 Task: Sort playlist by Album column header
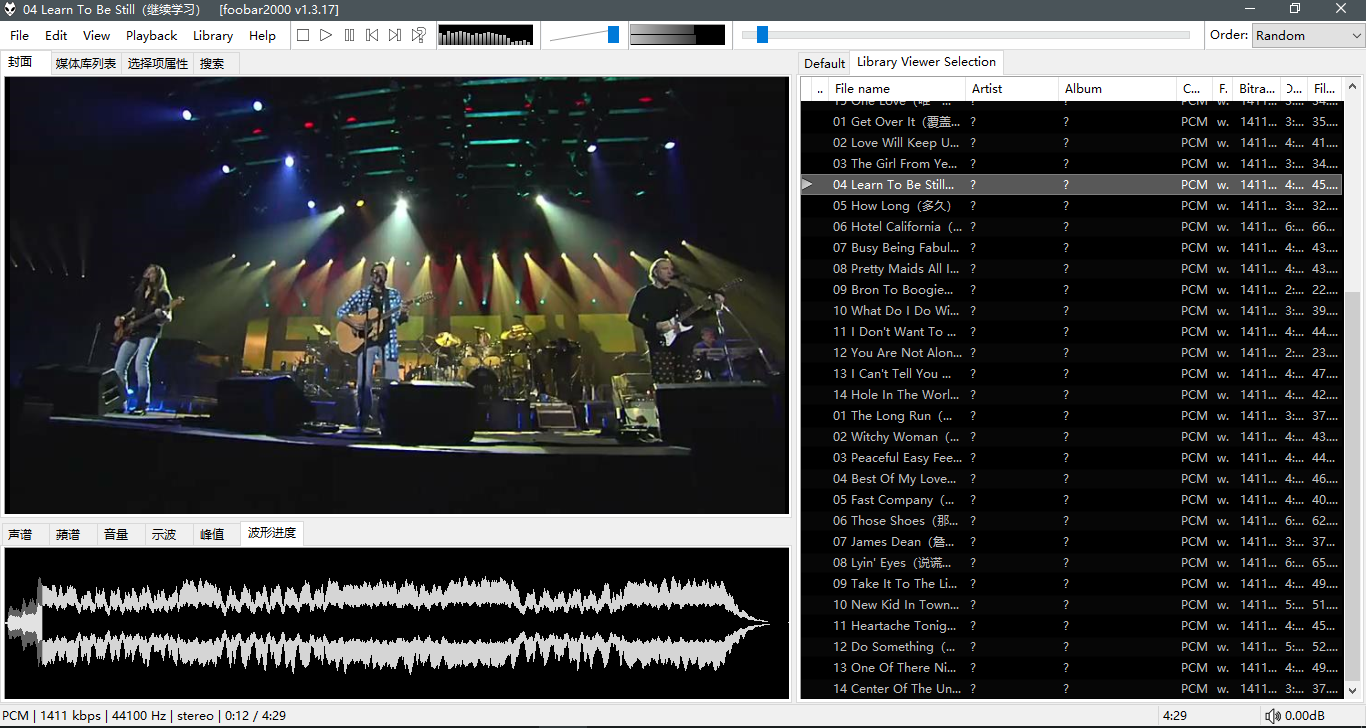[1115, 88]
